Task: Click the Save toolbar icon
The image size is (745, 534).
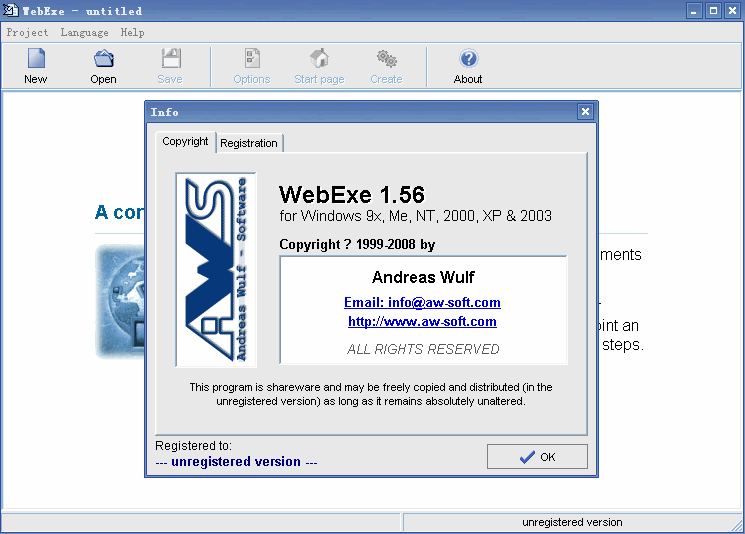Action: coord(171,59)
